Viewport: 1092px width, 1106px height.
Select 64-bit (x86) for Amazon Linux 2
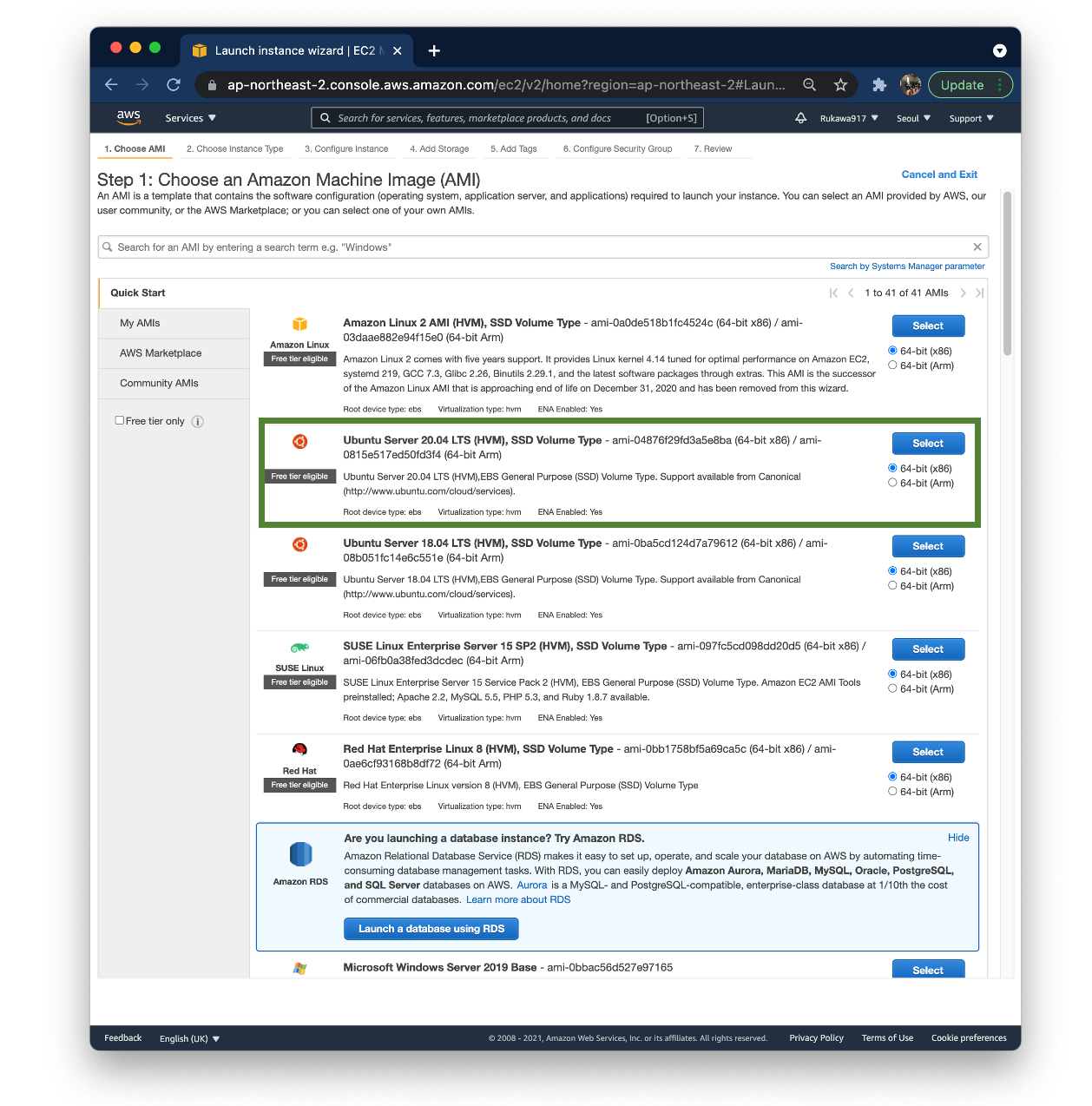click(892, 351)
